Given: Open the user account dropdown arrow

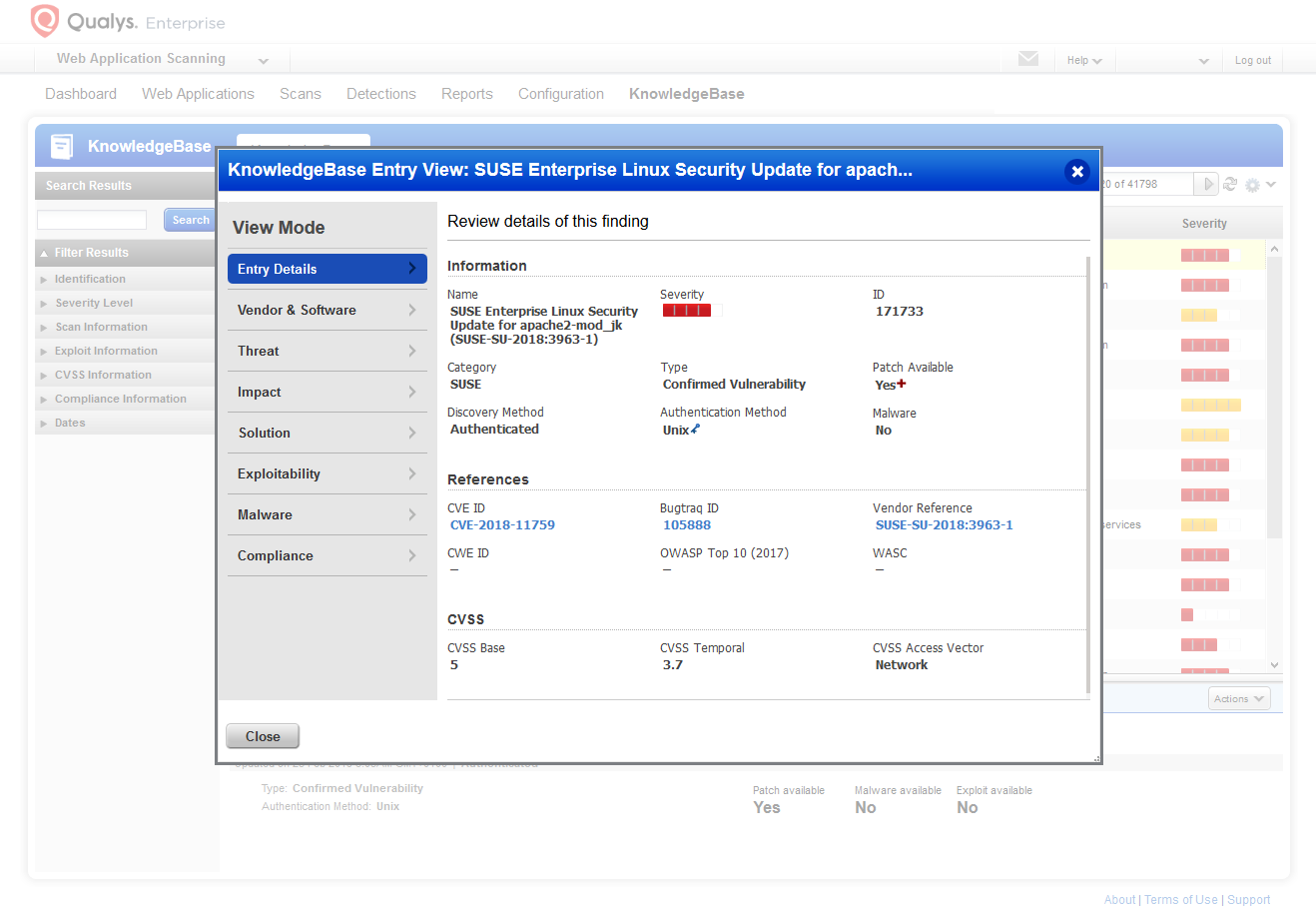Looking at the screenshot, I should click(x=1204, y=61).
